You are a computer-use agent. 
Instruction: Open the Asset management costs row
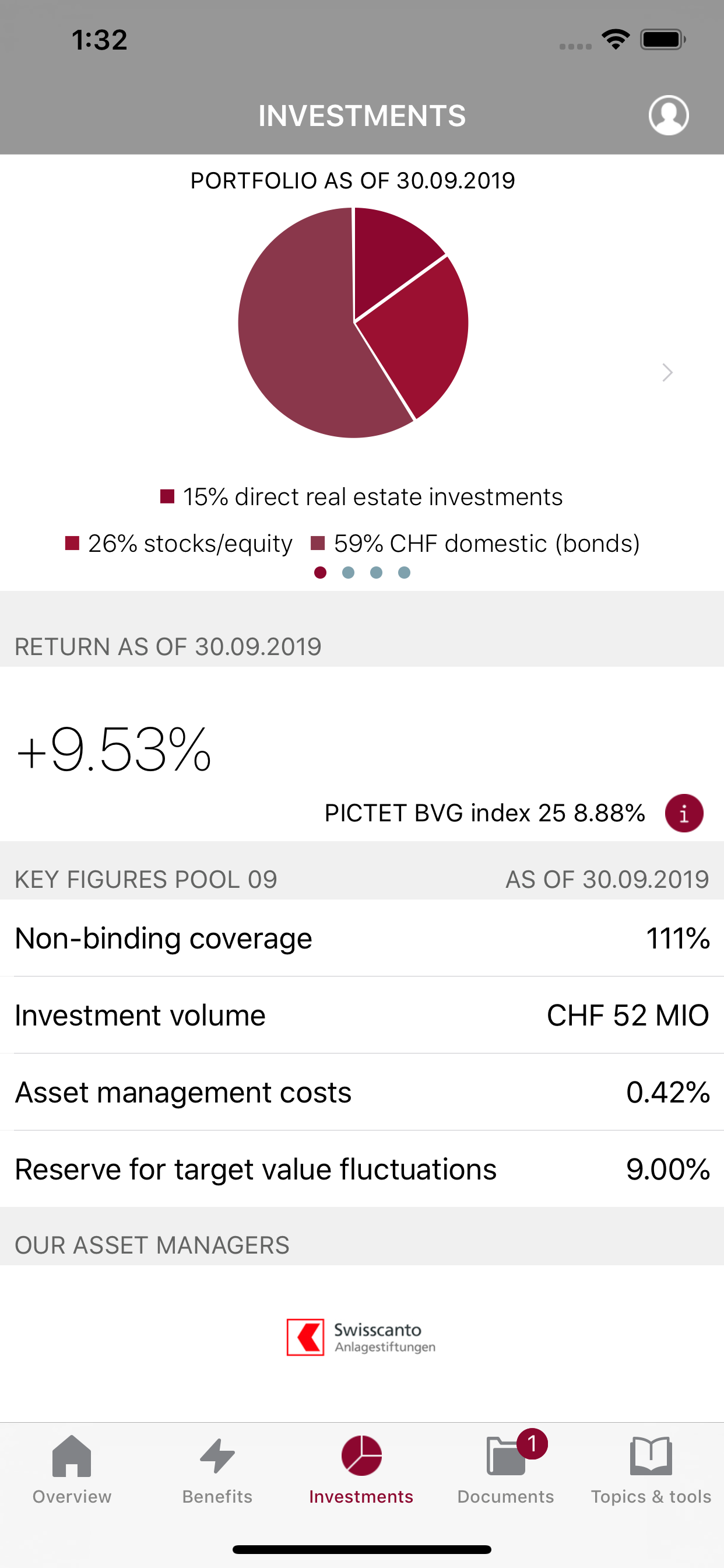click(x=361, y=1092)
